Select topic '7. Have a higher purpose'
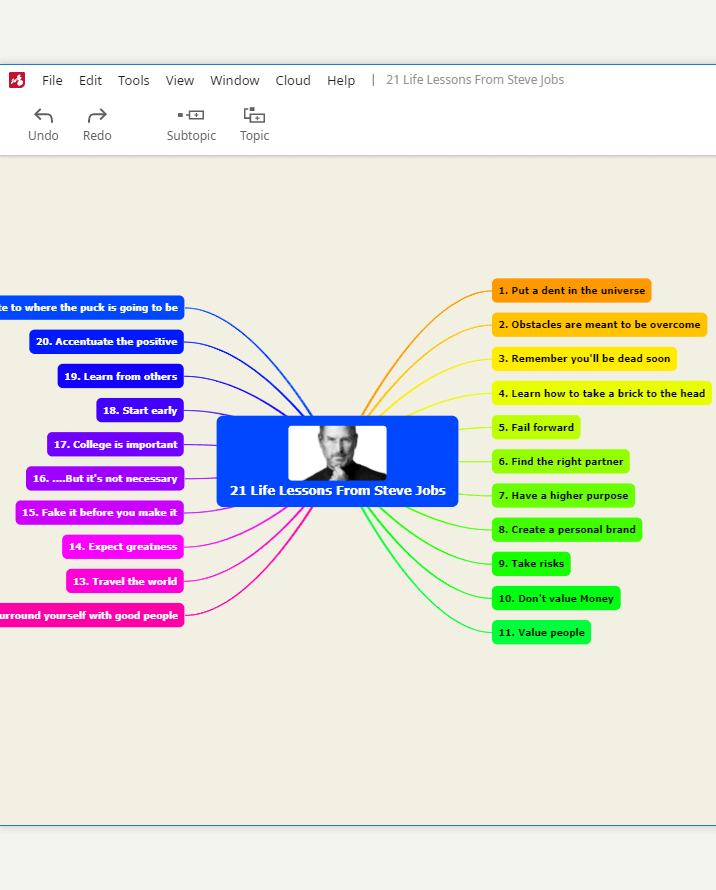 563,496
